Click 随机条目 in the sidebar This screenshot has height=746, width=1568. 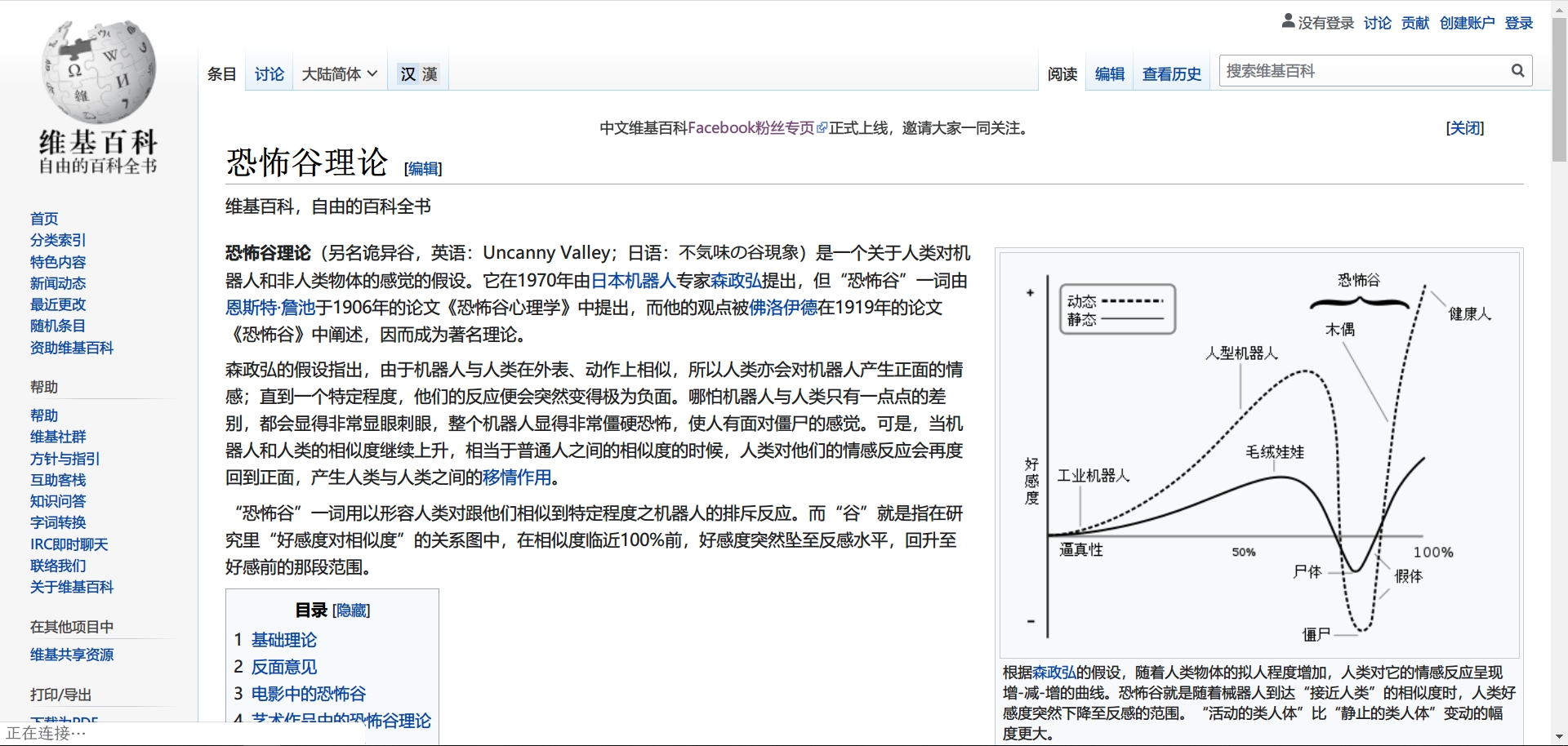pos(58,326)
